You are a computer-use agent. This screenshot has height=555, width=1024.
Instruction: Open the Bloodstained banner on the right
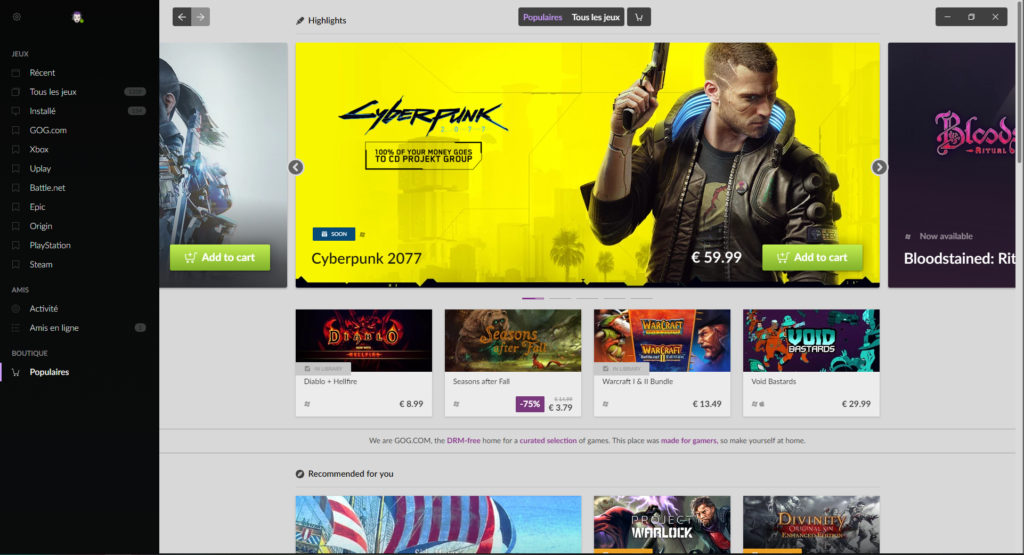click(952, 165)
